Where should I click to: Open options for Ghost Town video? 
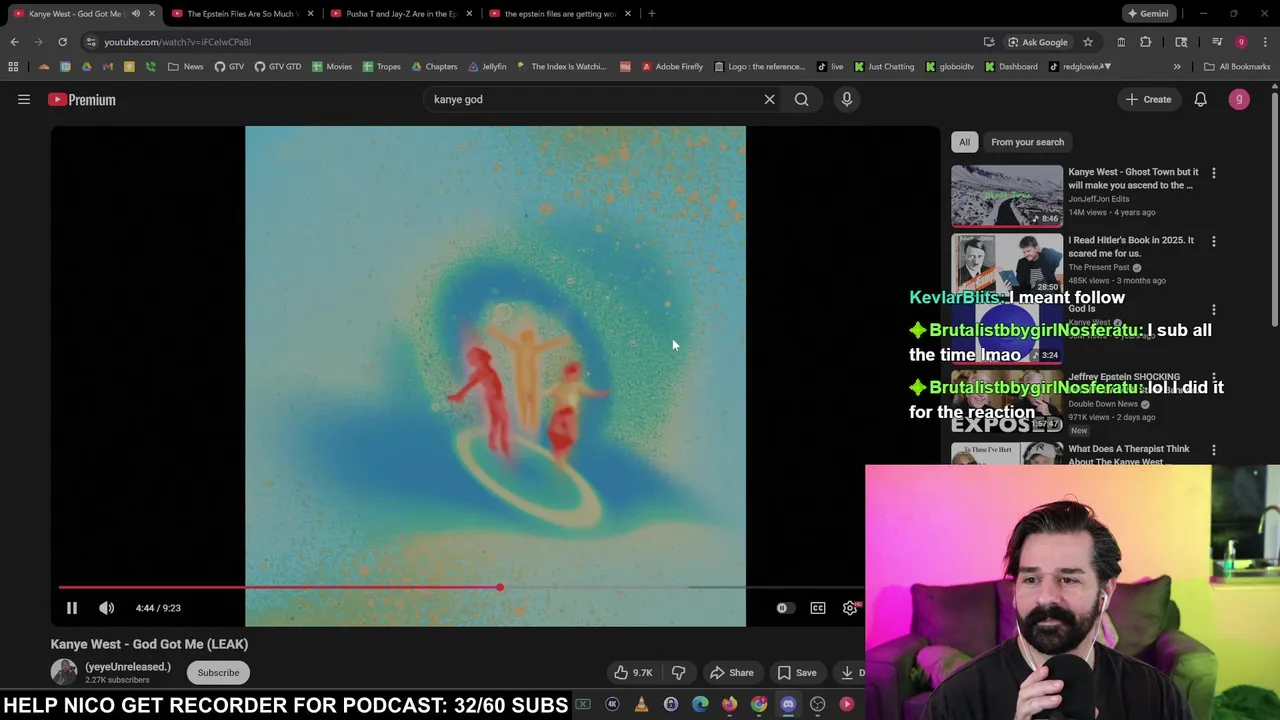1214,173
